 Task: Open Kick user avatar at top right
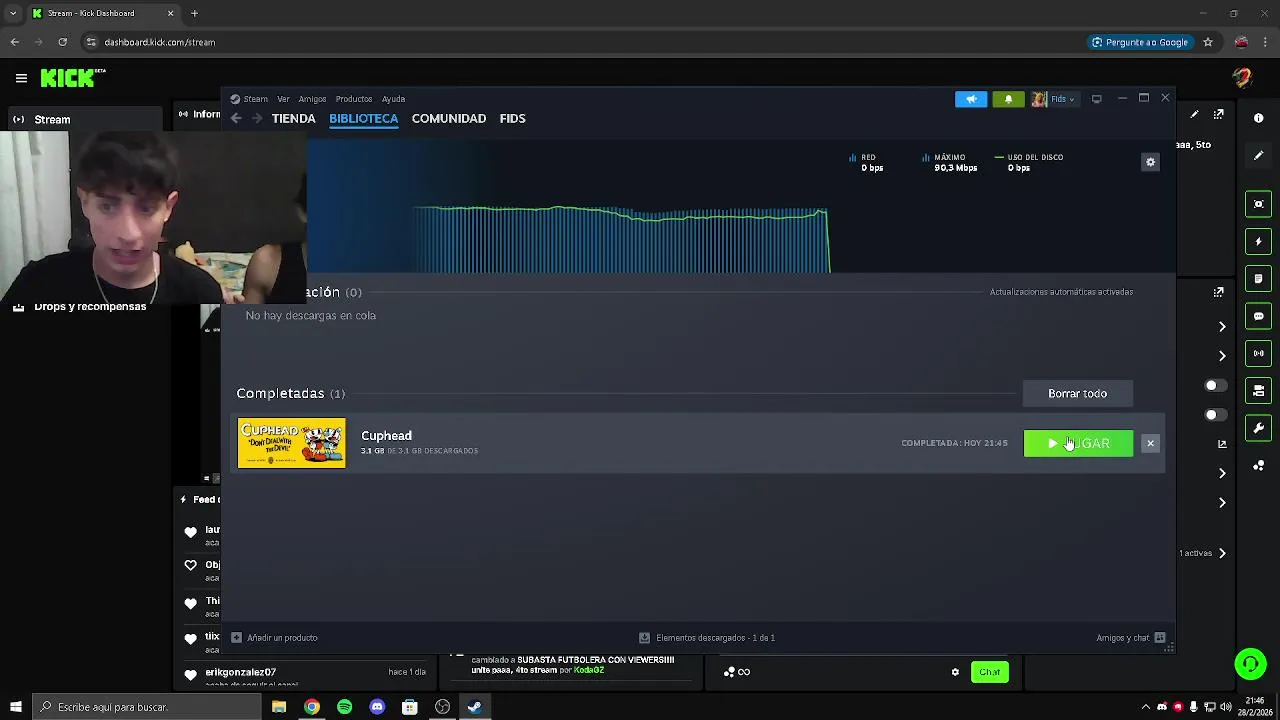[x=1242, y=78]
